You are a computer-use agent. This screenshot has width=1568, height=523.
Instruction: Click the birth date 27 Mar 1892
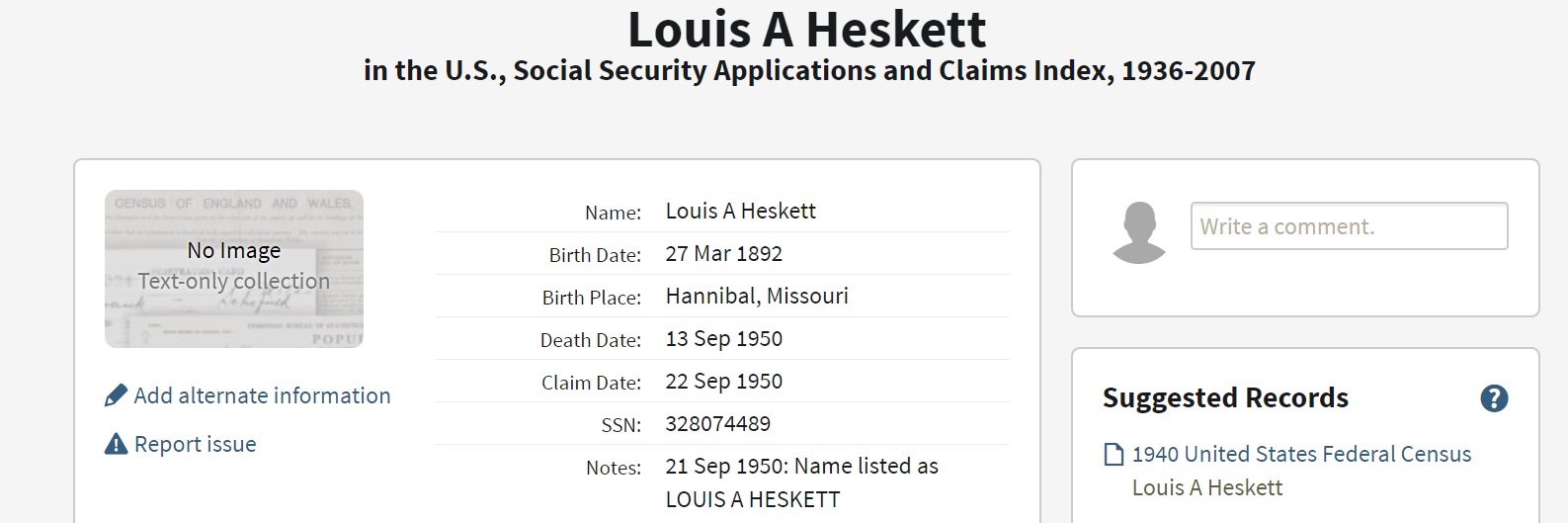coord(723,253)
